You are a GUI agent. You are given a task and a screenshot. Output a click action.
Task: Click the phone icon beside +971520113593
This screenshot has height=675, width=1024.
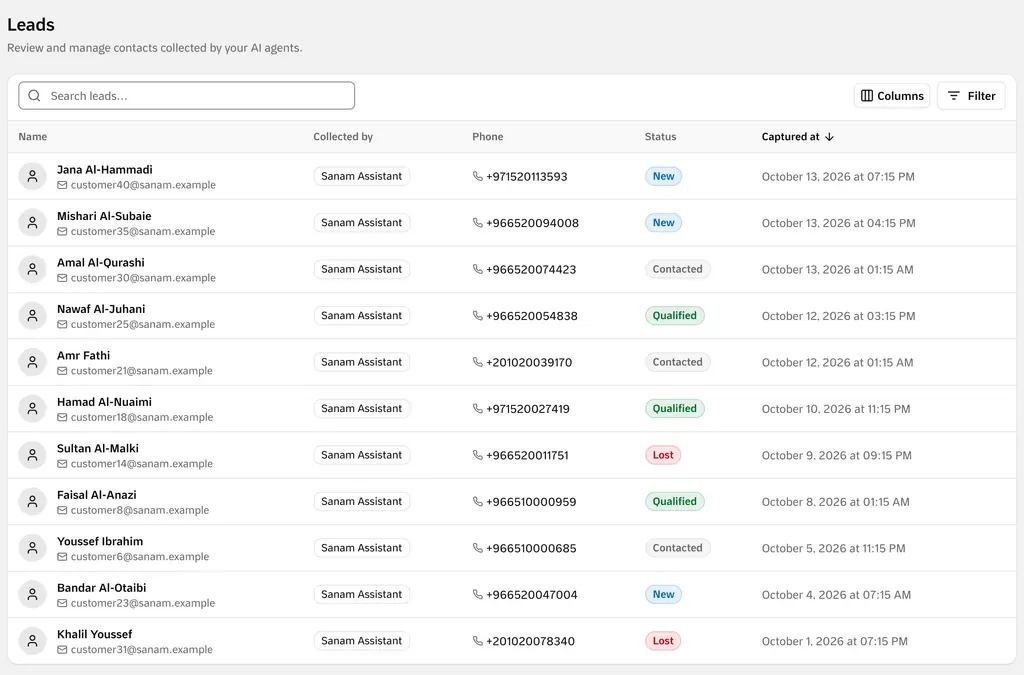(477, 176)
